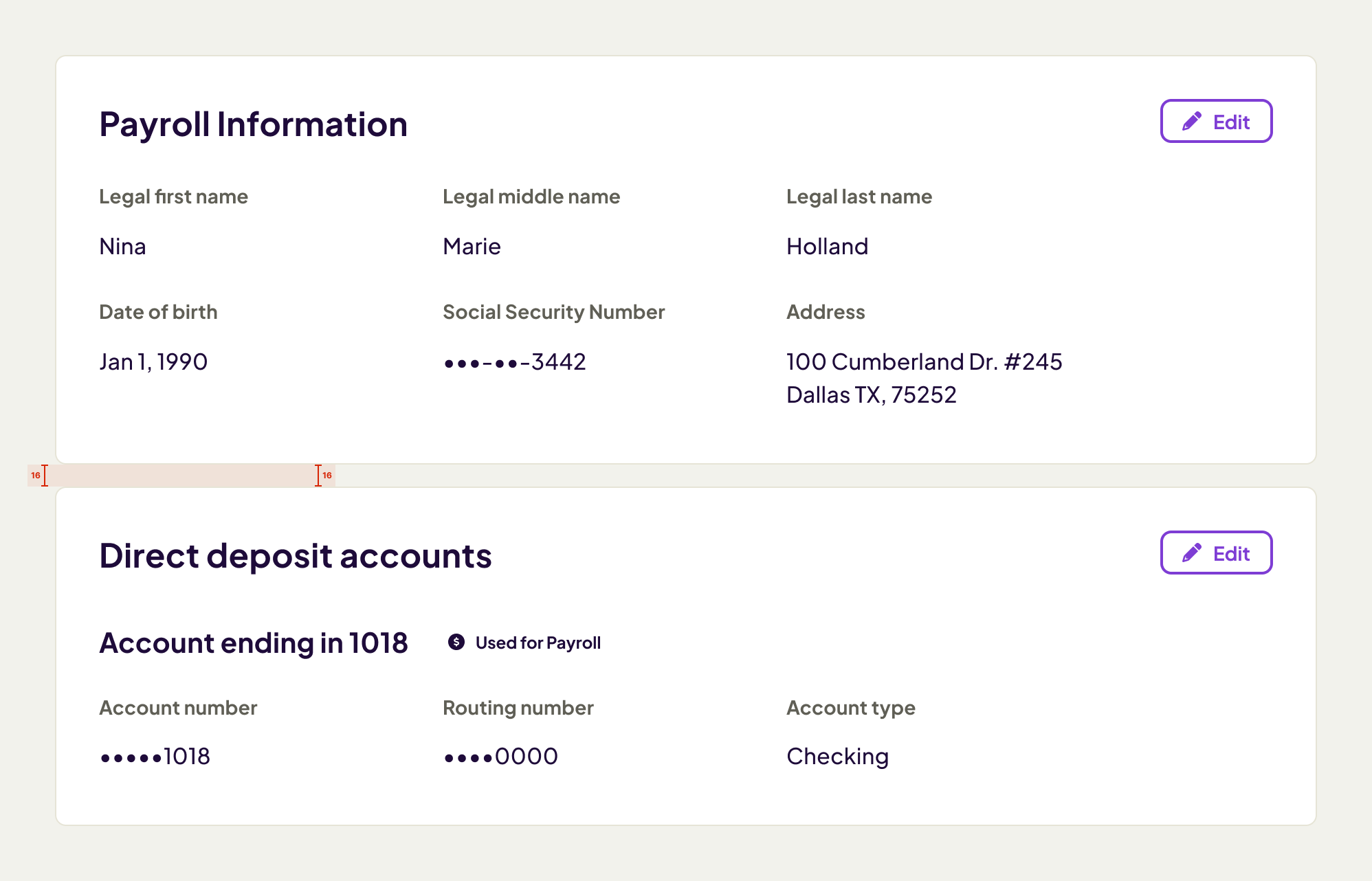Click the masked Social Security Number ending 3442
The width and height of the screenshot is (1372, 881).
(x=515, y=362)
